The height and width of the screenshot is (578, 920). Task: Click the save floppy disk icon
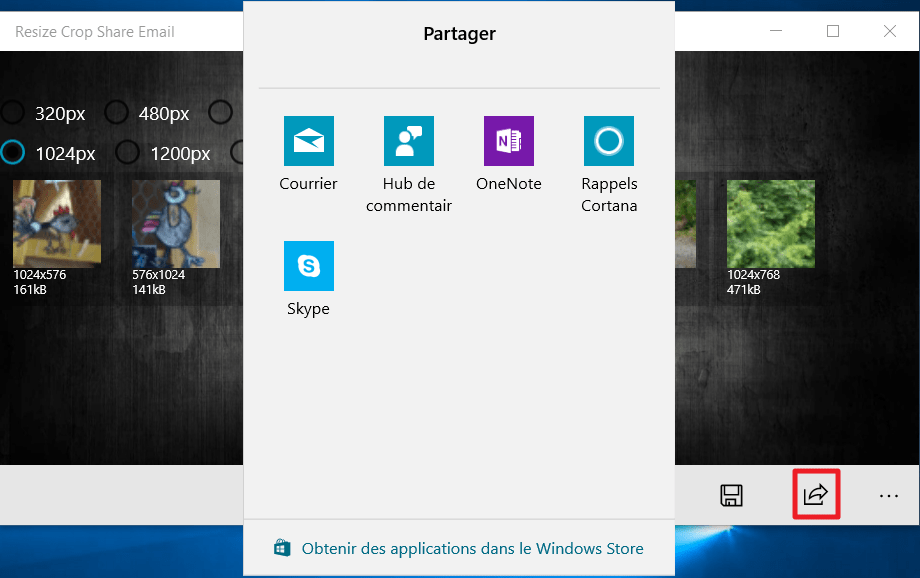click(732, 495)
